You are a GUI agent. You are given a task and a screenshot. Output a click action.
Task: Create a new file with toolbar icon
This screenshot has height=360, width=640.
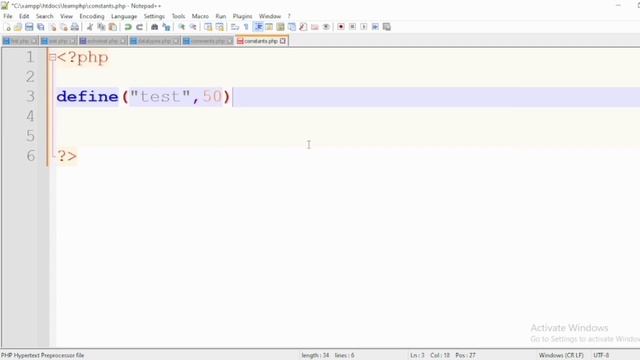[x=7, y=27]
